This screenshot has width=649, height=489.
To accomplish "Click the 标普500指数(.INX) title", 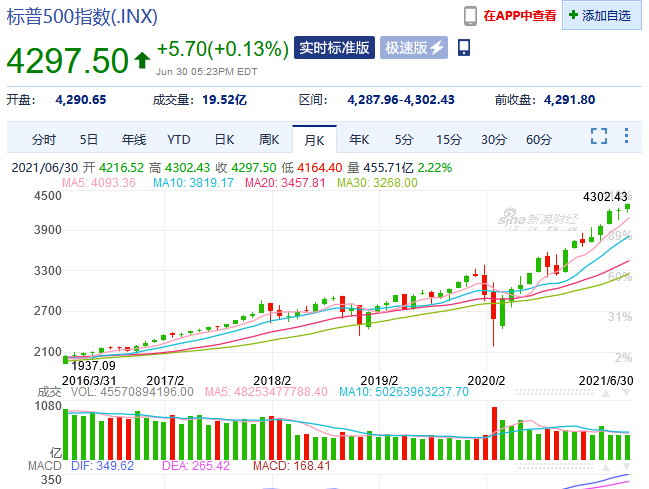I will point(82,17).
